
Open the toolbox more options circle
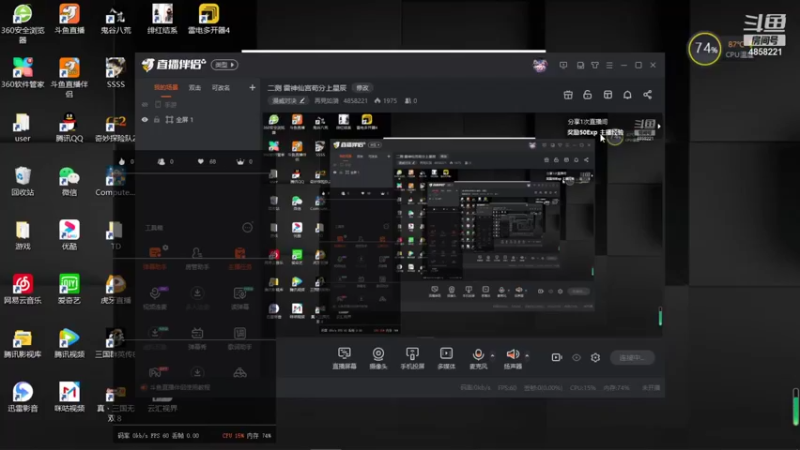(247, 228)
